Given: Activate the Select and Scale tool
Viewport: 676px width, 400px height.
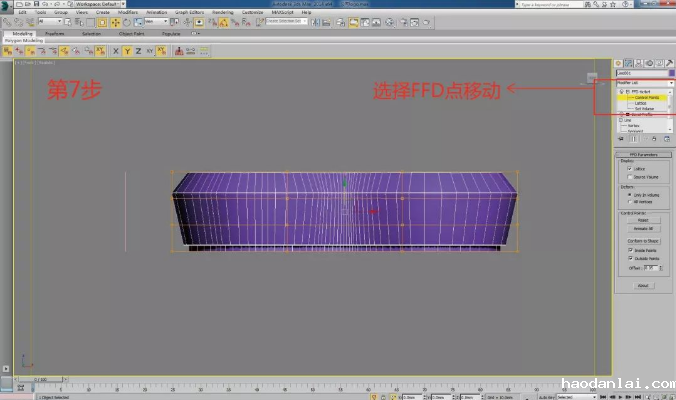Looking at the screenshot, I should click(138, 22).
